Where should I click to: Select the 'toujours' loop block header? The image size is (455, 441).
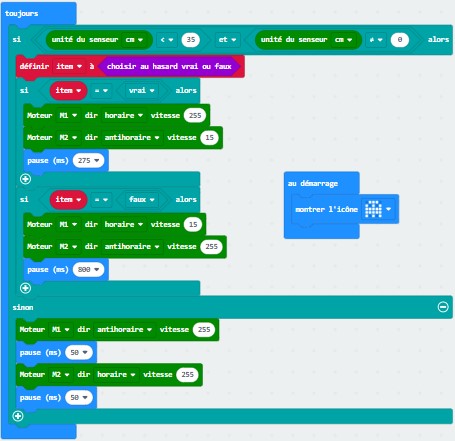coord(22,13)
